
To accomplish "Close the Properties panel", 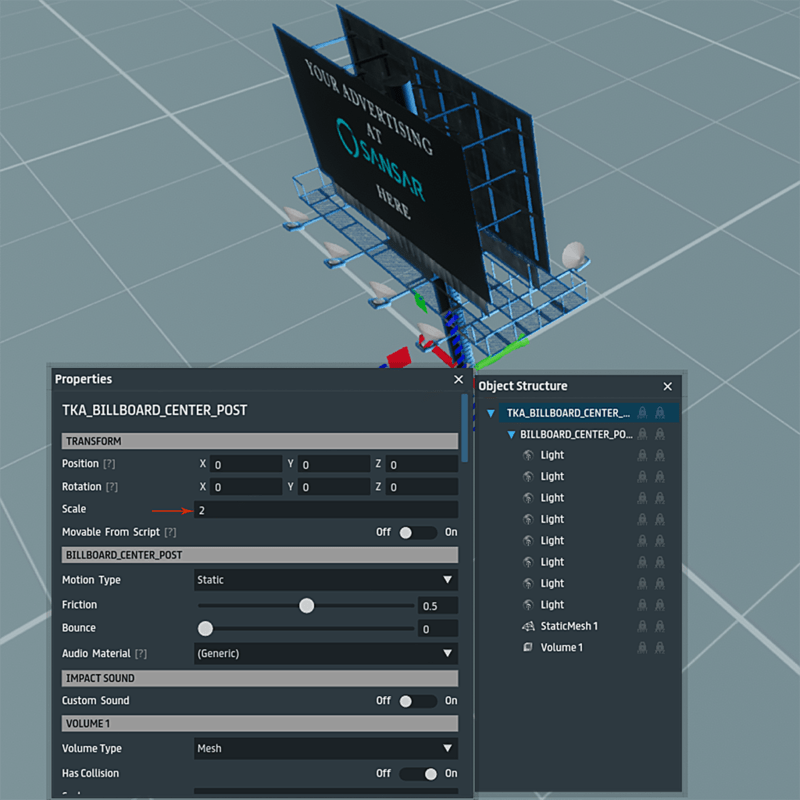I will pos(459,379).
